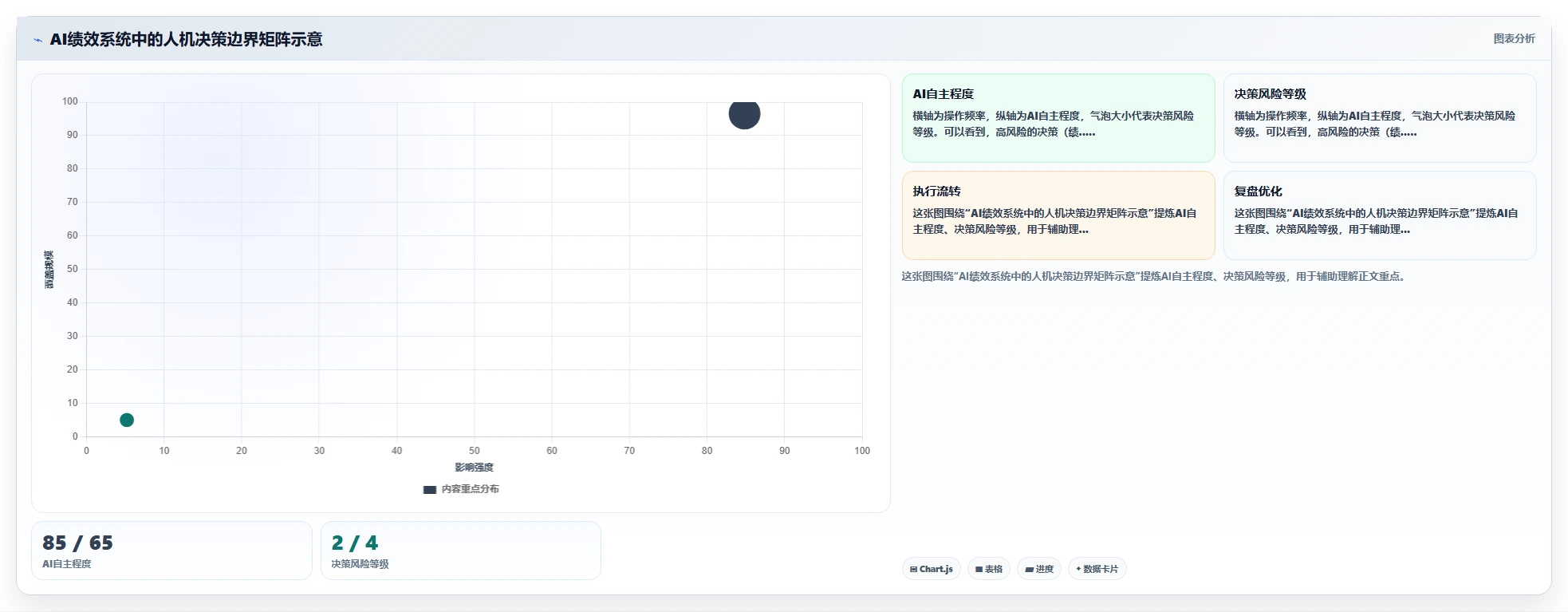Click the summary sentence below the cards
This screenshot has width=1568, height=612.
1153,276
